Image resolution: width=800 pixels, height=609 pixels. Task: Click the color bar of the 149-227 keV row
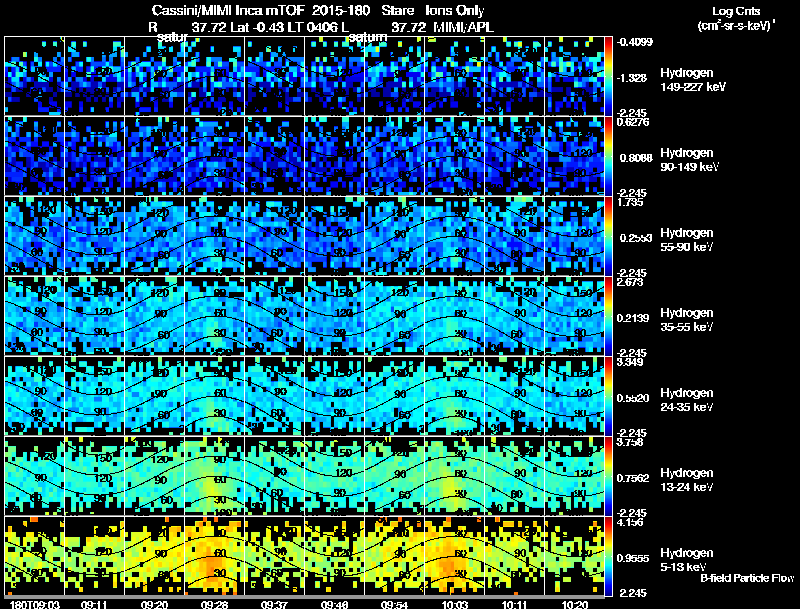pyautogui.click(x=609, y=76)
